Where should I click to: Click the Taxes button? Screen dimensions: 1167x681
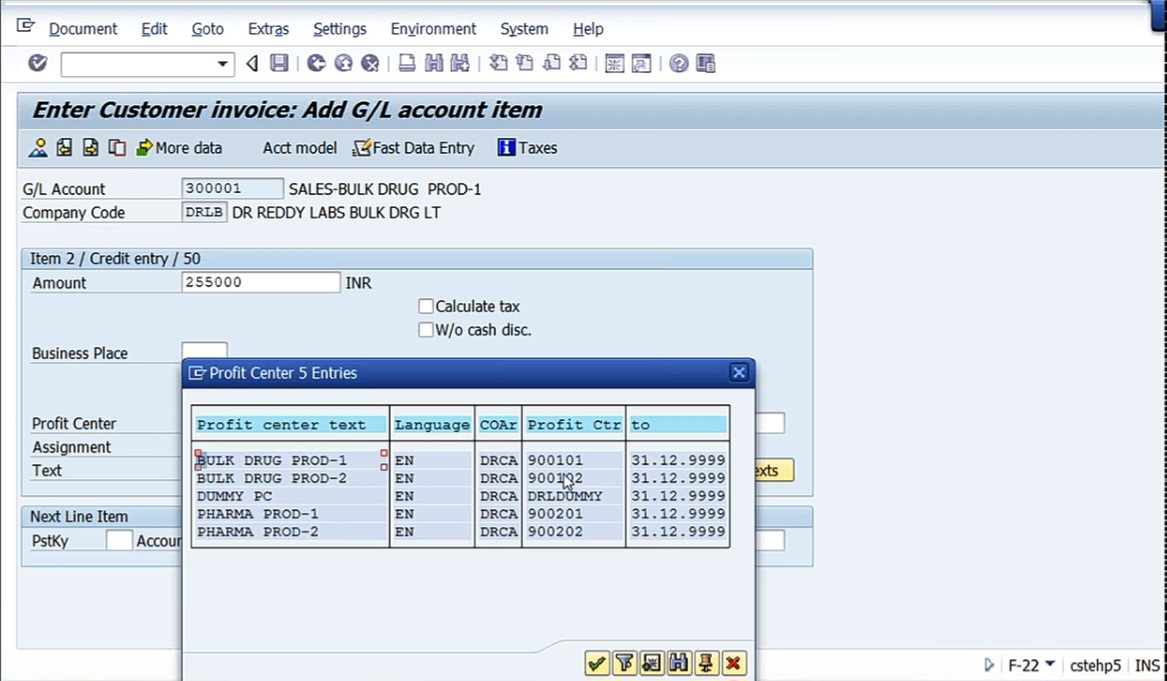pyautogui.click(x=528, y=147)
